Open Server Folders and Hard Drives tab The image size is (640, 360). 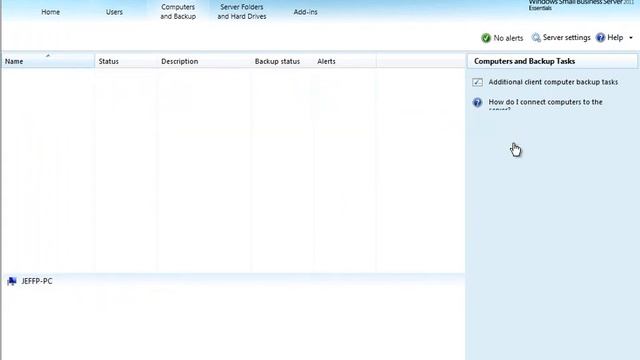(242, 11)
